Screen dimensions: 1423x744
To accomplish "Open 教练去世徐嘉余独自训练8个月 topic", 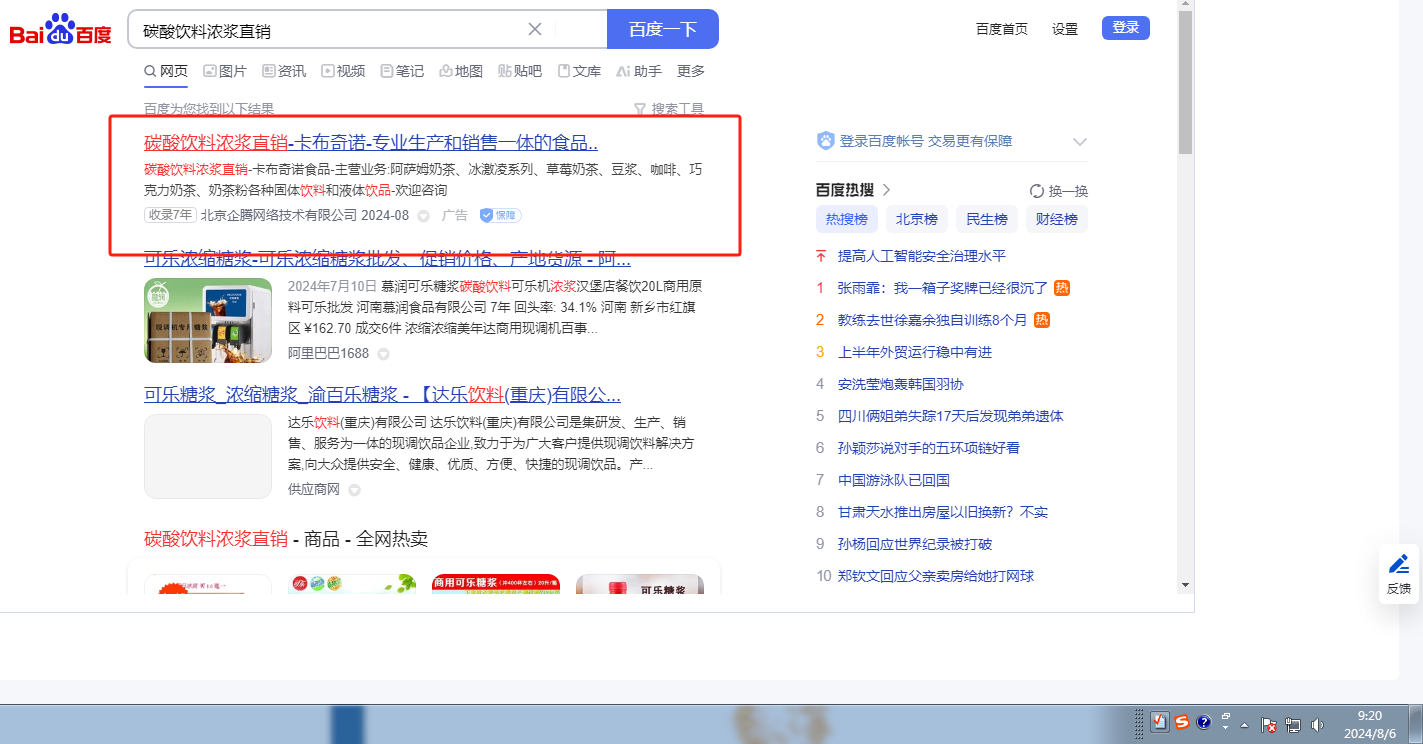I will pos(933,320).
